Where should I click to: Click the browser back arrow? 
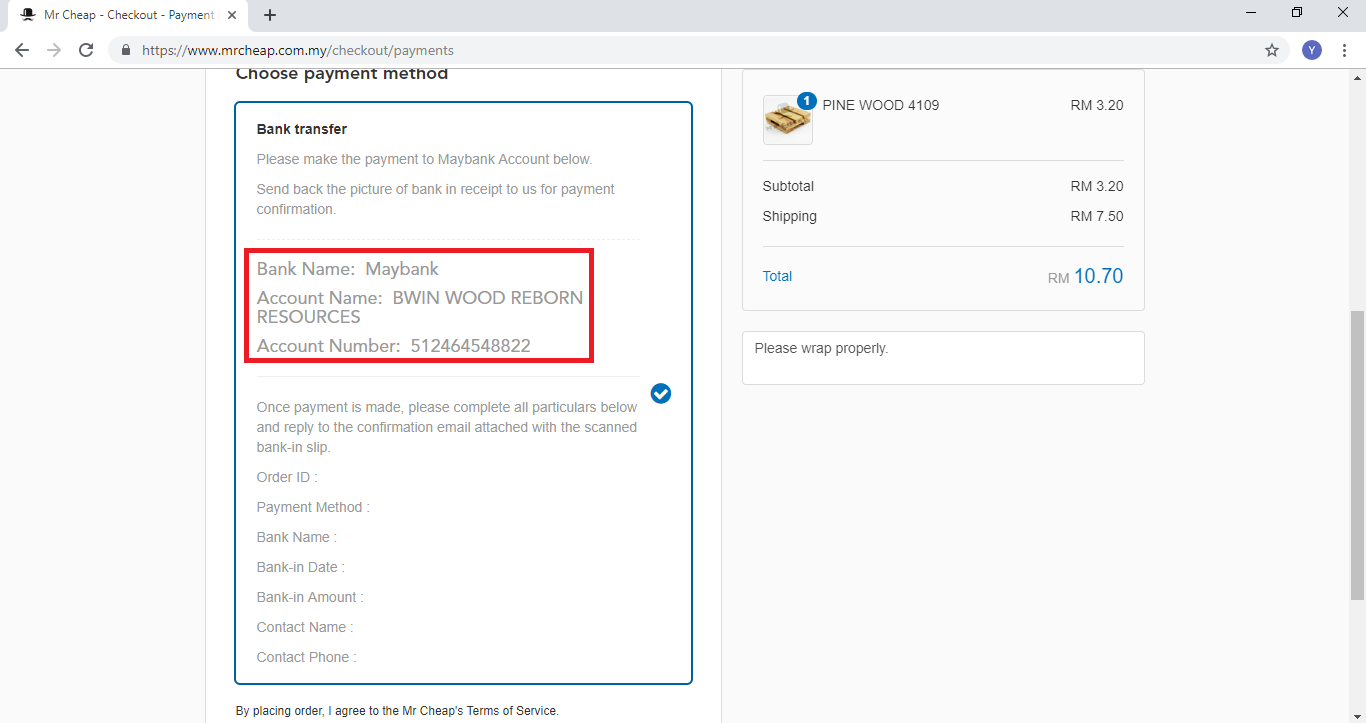coord(22,50)
